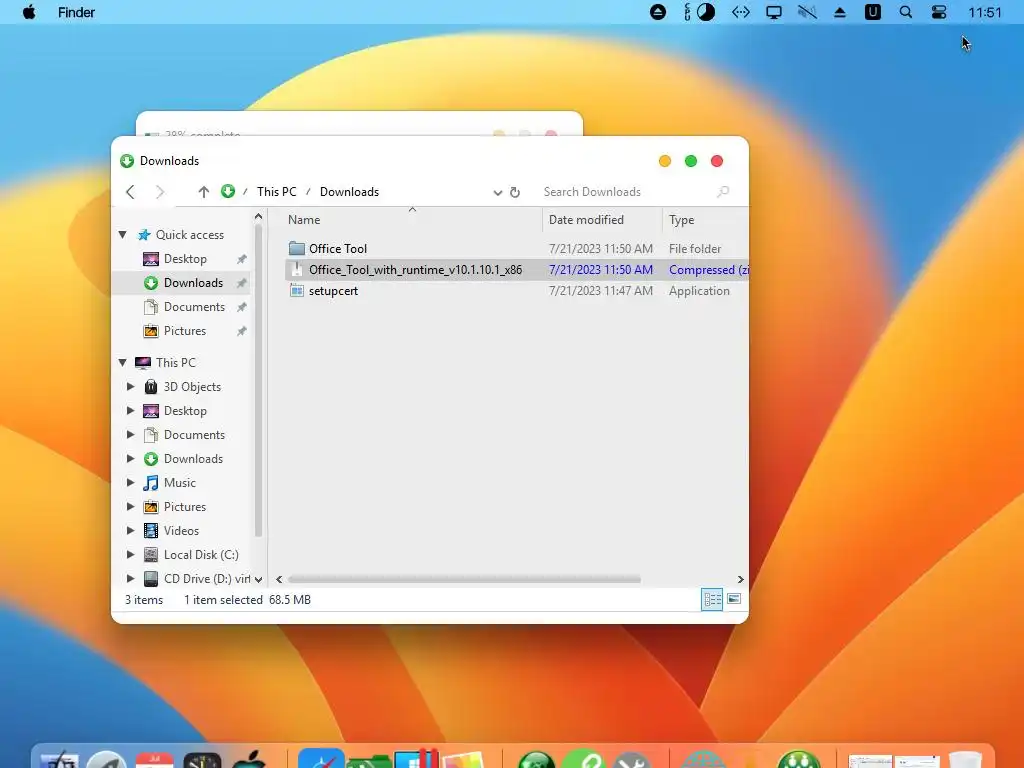Screen dimensions: 1024x768
Task: Select the Office Tool folder icon
Action: point(297,248)
